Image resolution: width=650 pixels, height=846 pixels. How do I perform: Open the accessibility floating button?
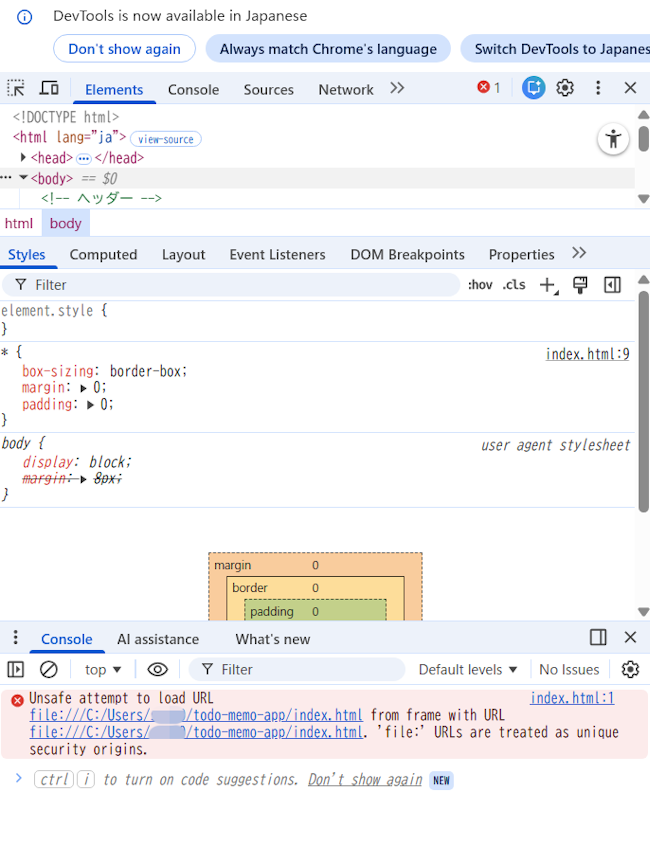pos(613,139)
